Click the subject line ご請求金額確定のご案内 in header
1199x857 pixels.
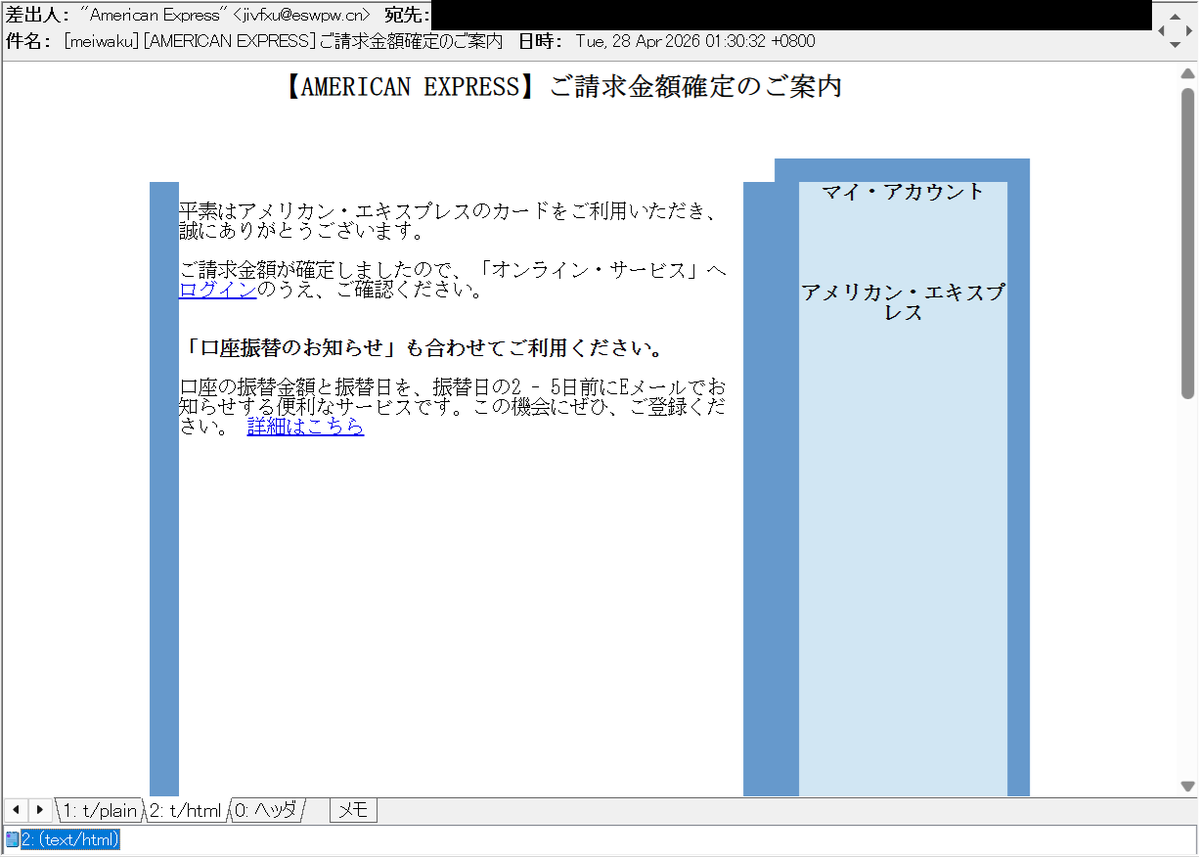click(x=411, y=41)
